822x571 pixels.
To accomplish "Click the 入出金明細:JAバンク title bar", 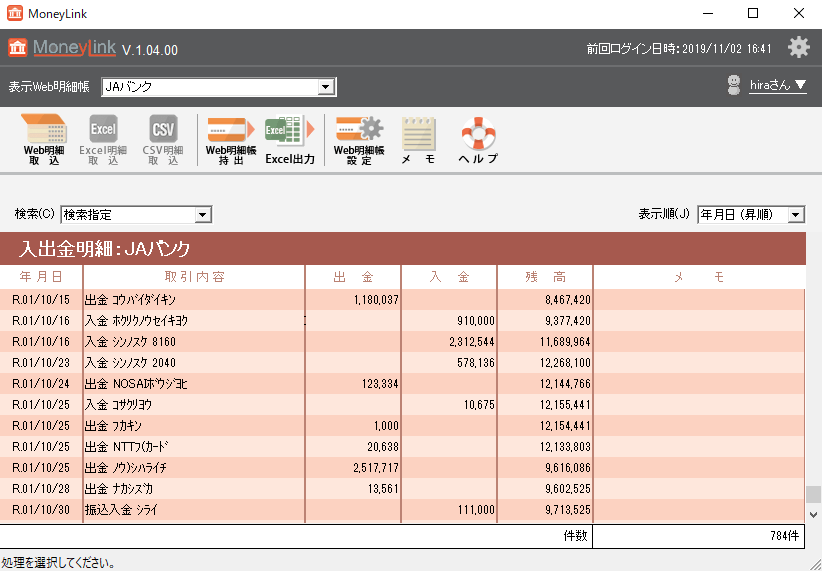I will (402, 249).
